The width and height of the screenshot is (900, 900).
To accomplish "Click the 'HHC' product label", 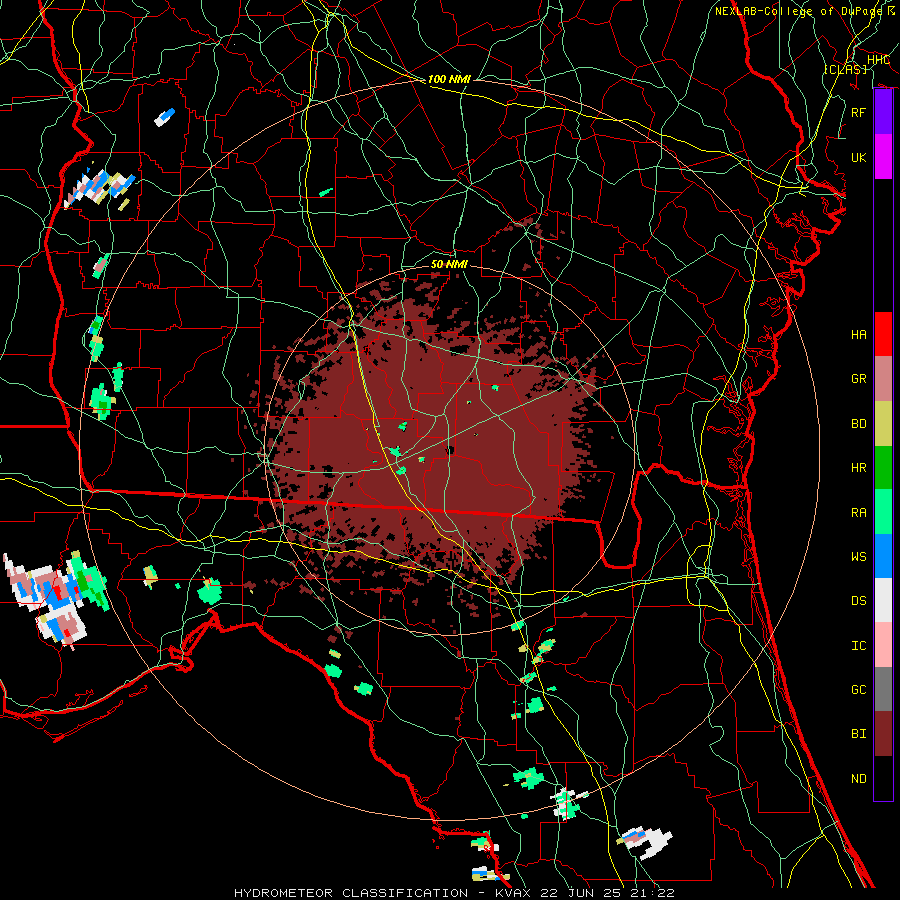I will (x=878, y=60).
